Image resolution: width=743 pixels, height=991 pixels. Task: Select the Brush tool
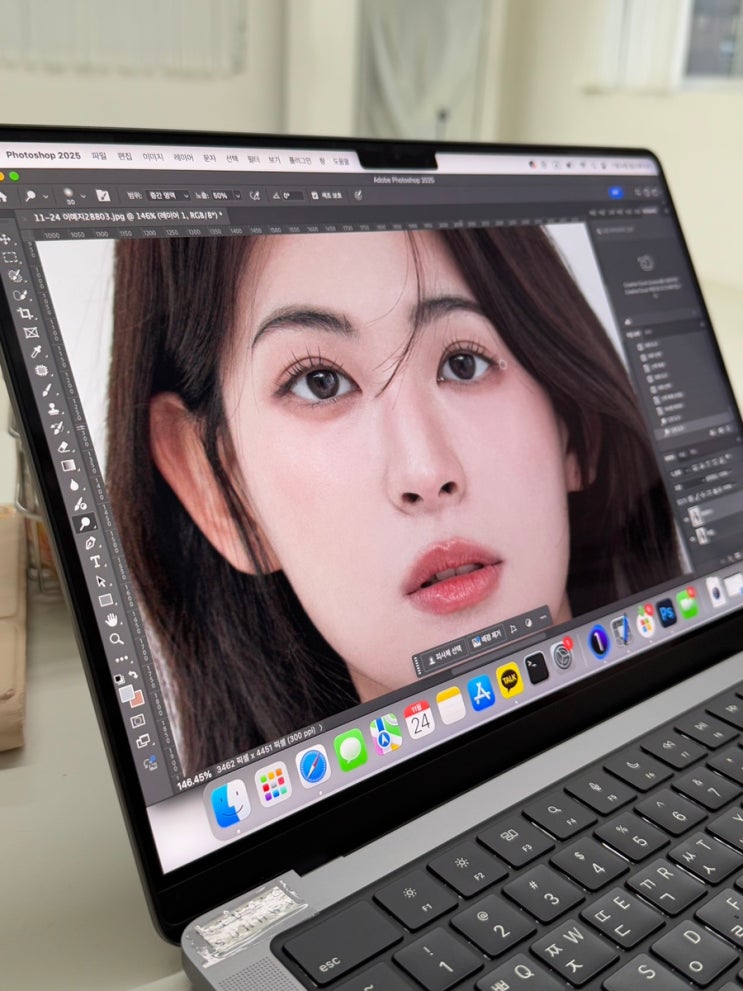point(47,390)
